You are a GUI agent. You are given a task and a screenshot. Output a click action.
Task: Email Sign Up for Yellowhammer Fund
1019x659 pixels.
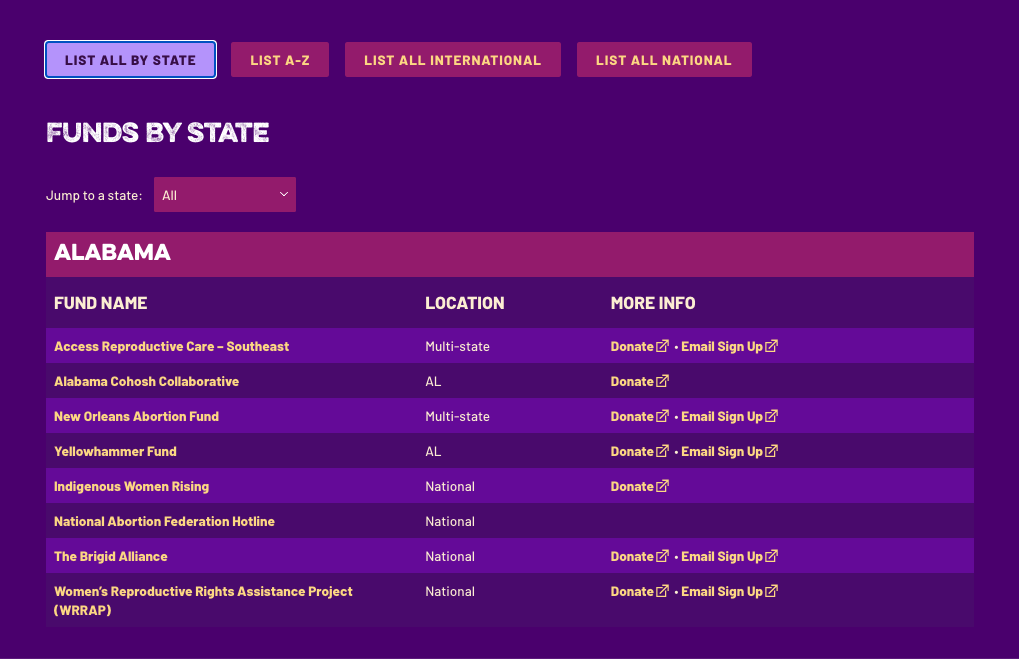(x=729, y=452)
